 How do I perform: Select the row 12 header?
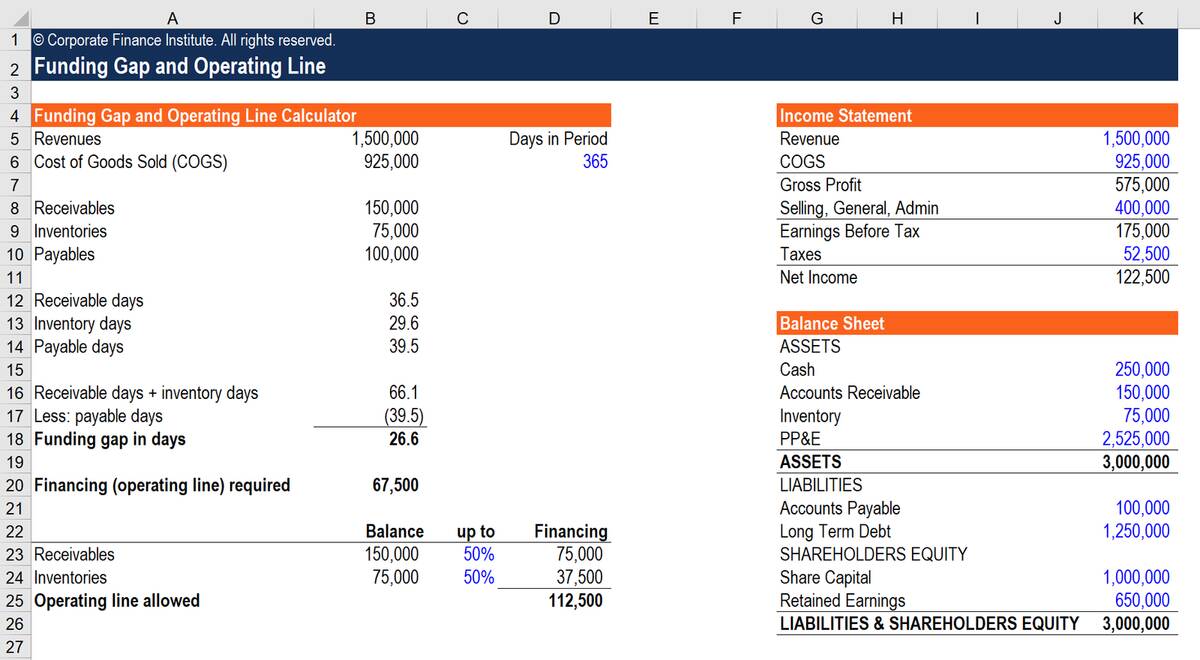tap(15, 301)
